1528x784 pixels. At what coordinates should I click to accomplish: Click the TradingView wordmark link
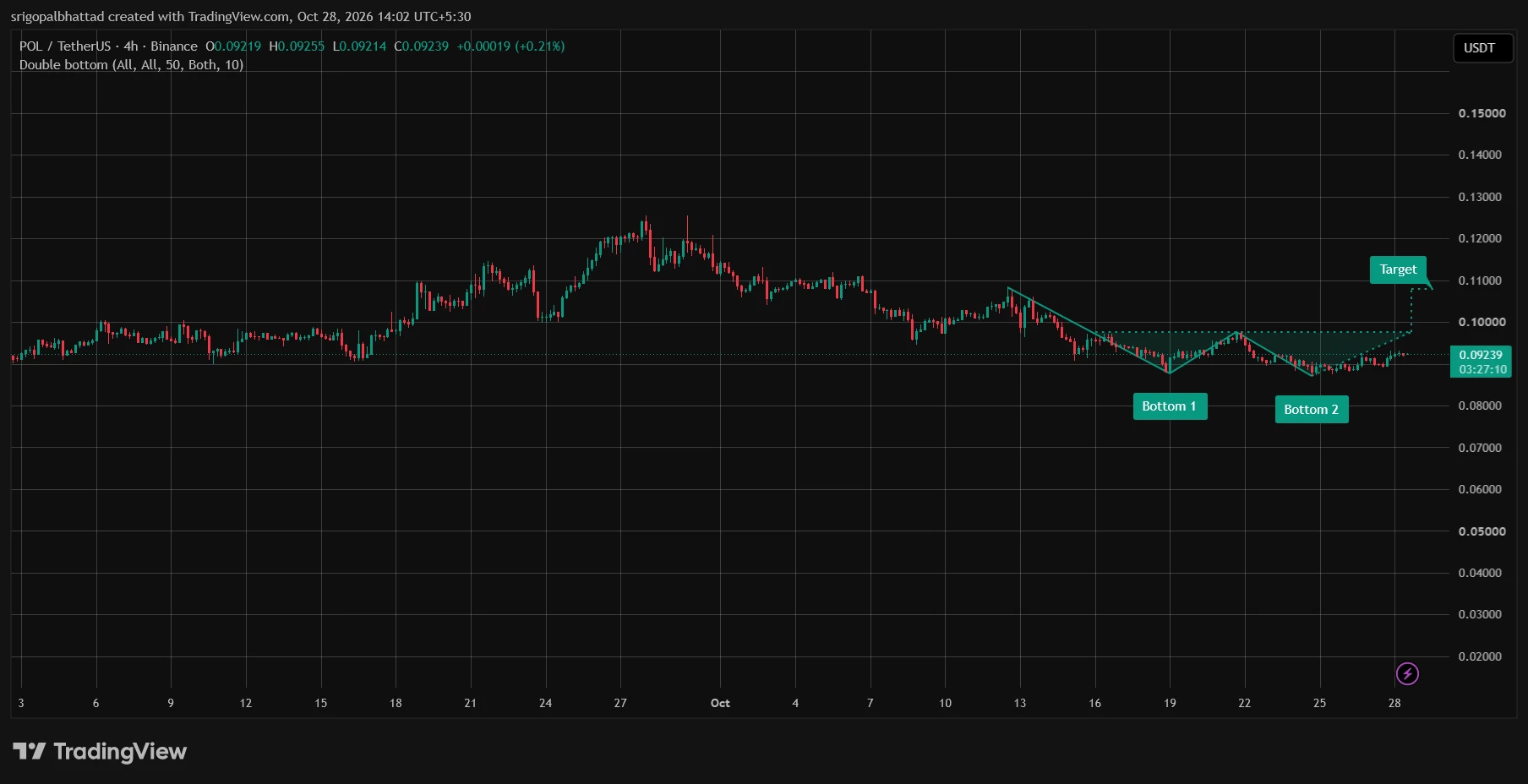(120, 751)
